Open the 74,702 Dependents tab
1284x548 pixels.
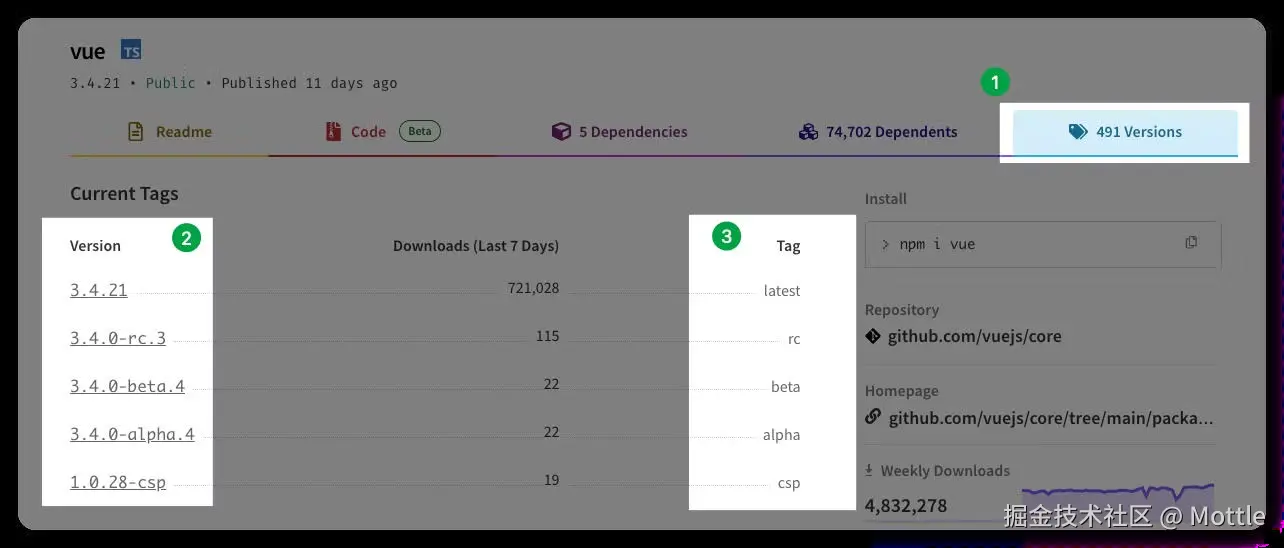point(890,132)
